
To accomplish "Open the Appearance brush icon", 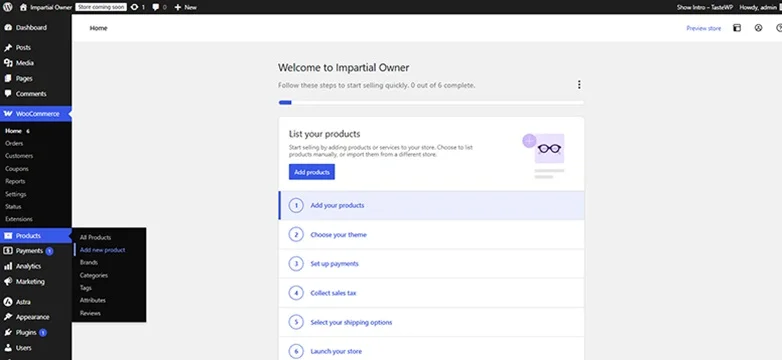I will click(x=7, y=317).
